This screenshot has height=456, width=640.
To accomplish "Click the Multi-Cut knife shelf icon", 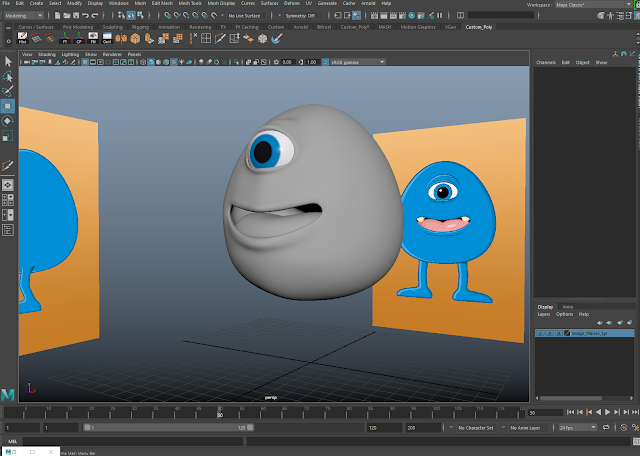I will point(220,38).
